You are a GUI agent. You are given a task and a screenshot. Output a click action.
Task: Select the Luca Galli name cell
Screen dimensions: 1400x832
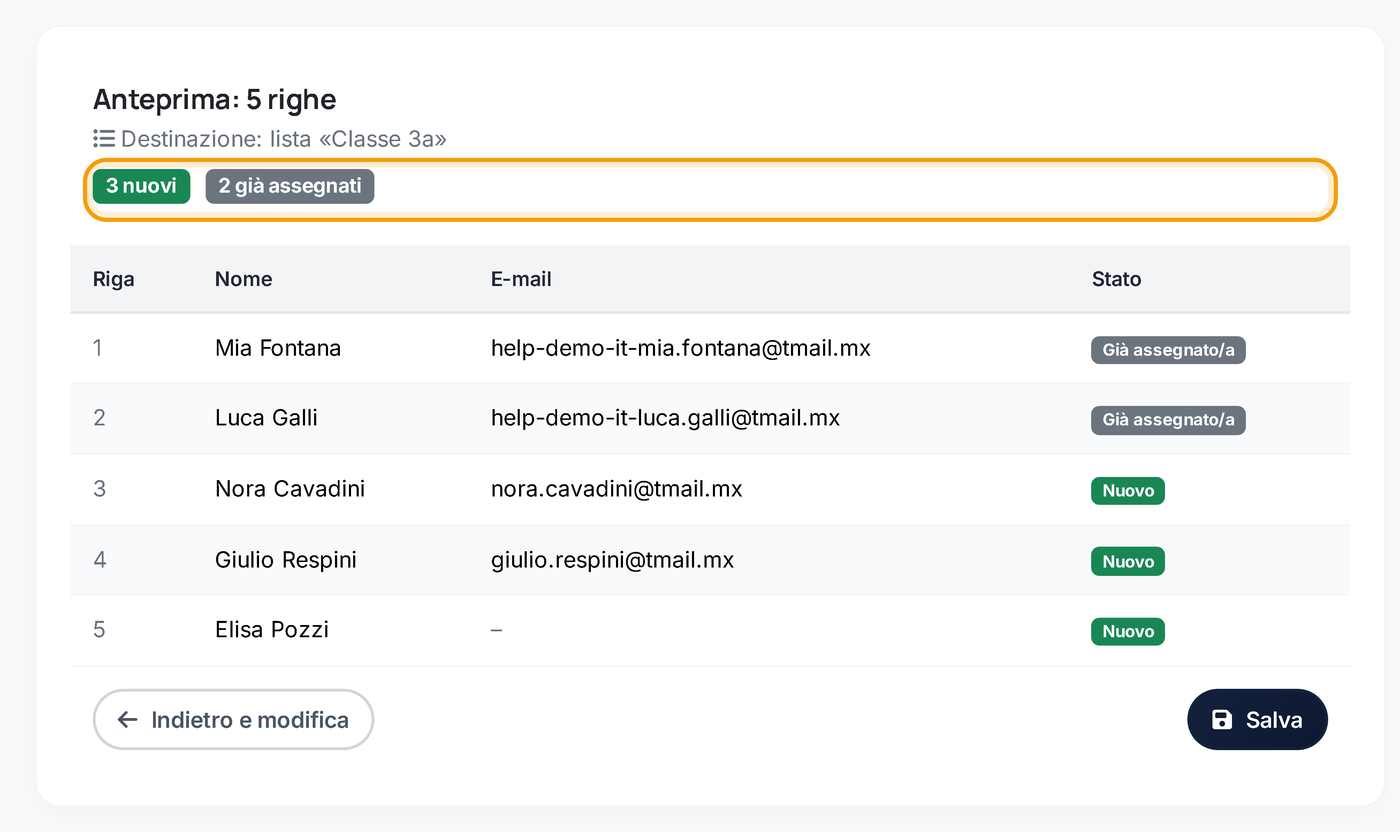[266, 418]
